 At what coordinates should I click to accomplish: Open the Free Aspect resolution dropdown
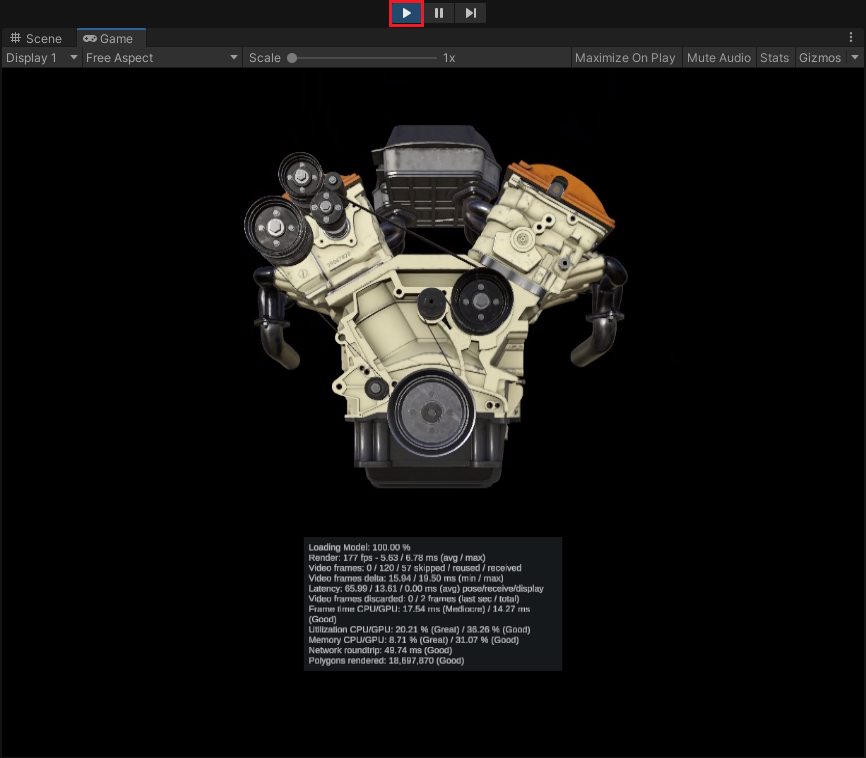point(160,57)
